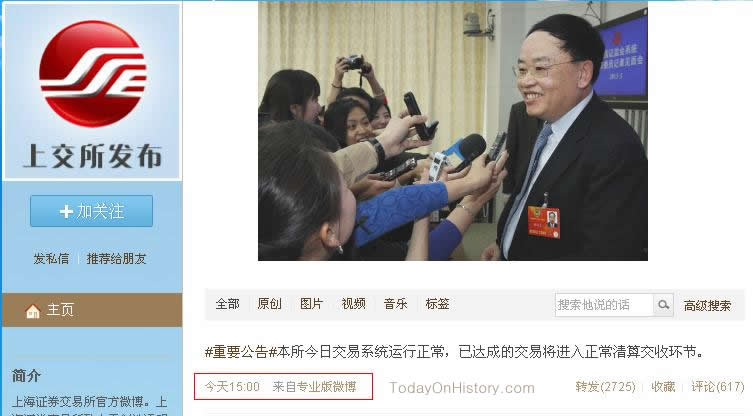Open the 视频 filter tab

click(x=353, y=304)
